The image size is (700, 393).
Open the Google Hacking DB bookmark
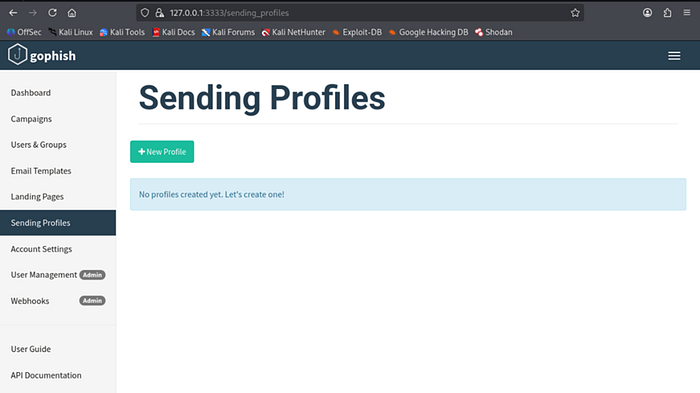pos(429,32)
